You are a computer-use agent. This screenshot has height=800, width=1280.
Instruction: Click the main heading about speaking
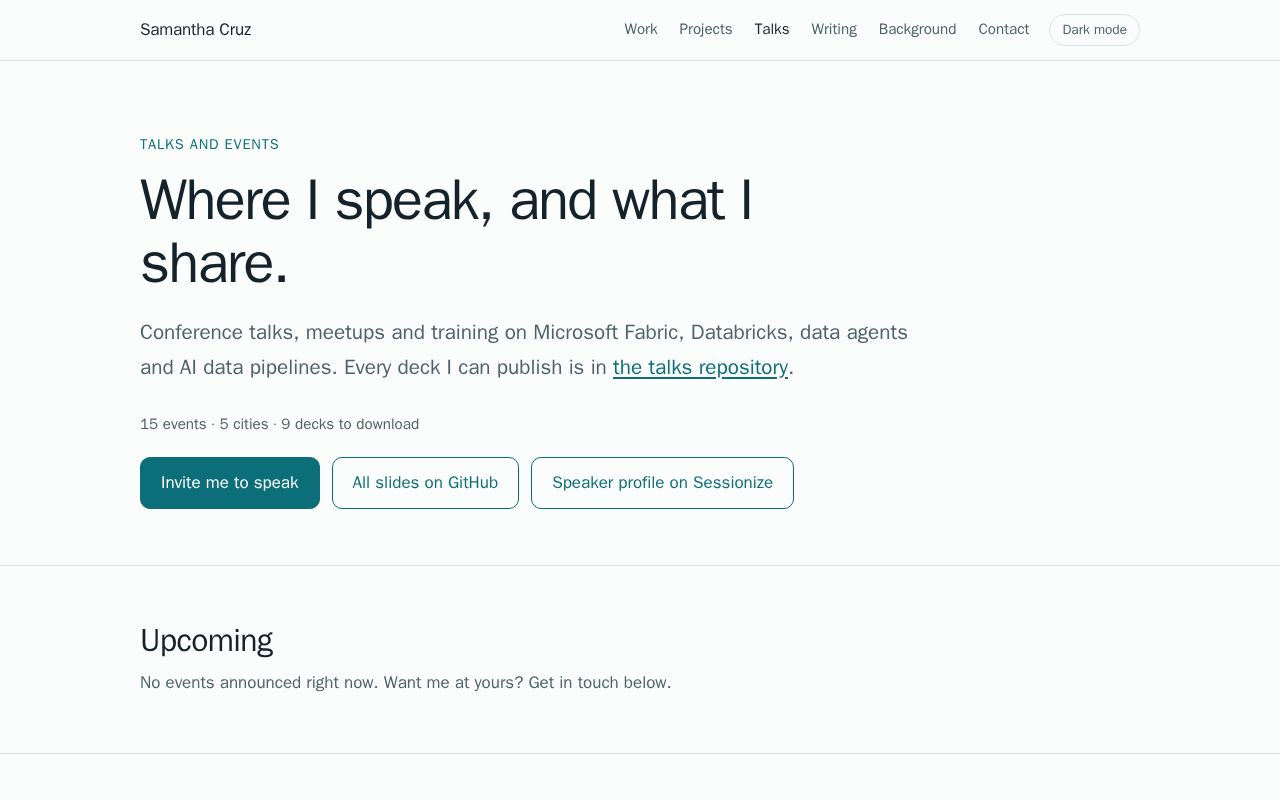447,232
